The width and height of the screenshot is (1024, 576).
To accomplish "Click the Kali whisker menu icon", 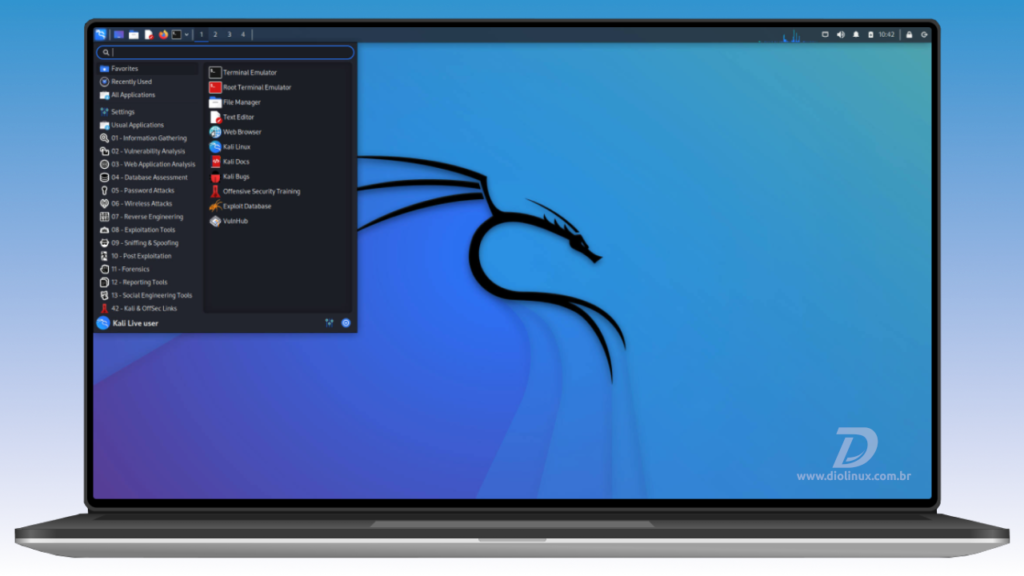I will click(x=100, y=34).
